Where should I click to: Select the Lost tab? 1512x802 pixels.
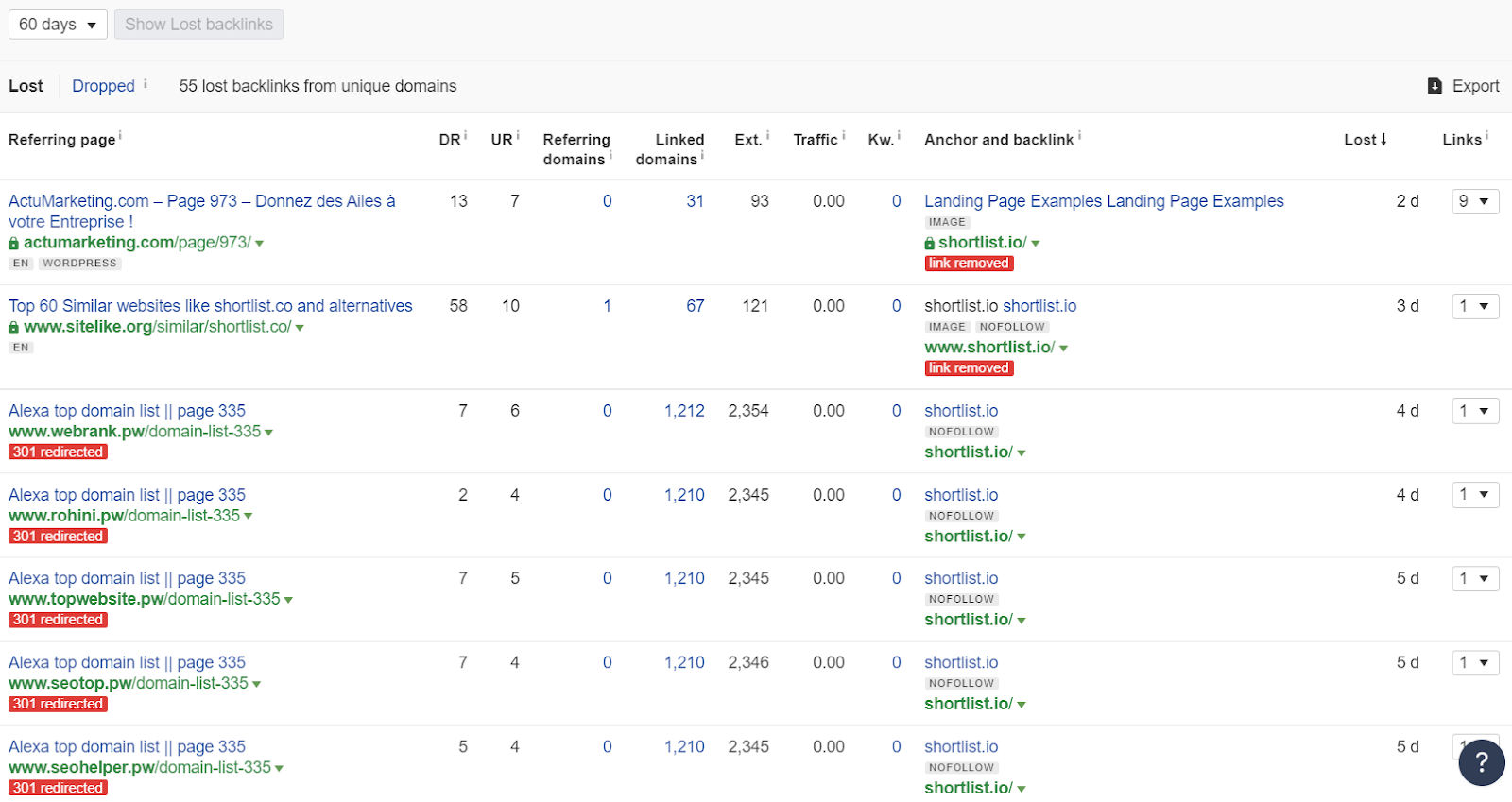point(26,86)
